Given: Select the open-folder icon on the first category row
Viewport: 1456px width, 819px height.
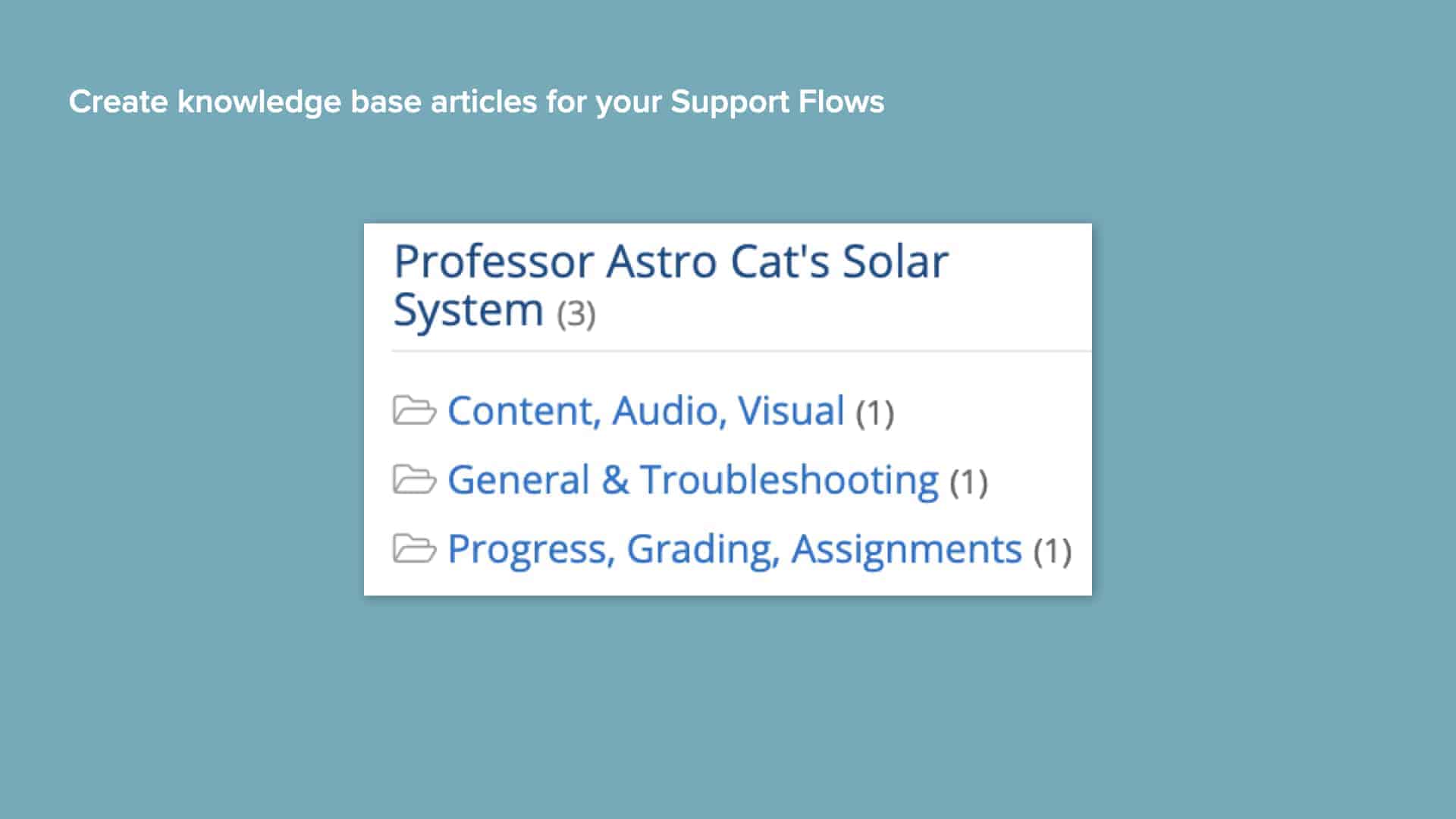Looking at the screenshot, I should point(416,410).
